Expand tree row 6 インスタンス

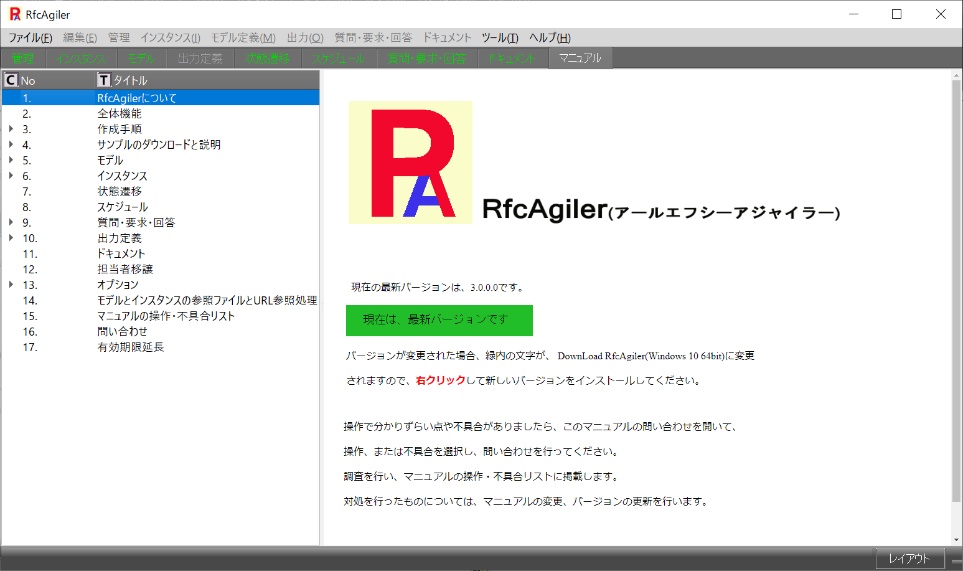coord(10,176)
